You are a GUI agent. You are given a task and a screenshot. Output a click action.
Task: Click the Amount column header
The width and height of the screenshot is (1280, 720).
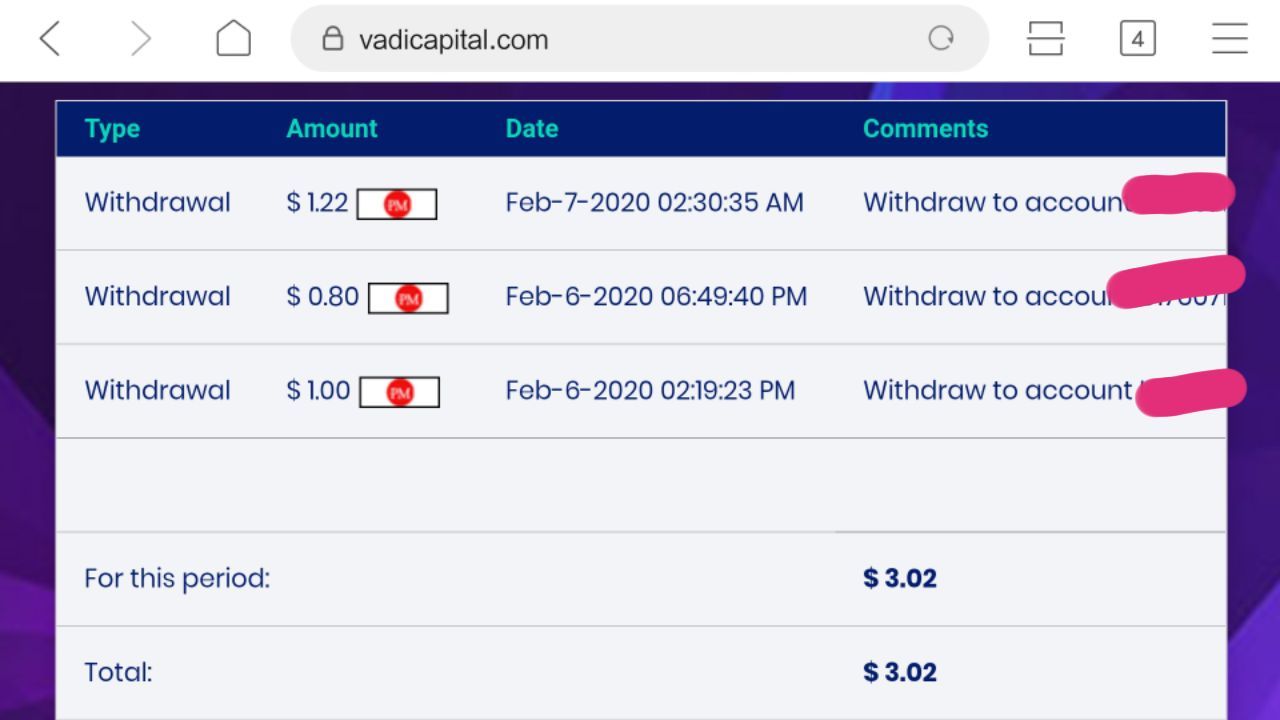tap(332, 129)
